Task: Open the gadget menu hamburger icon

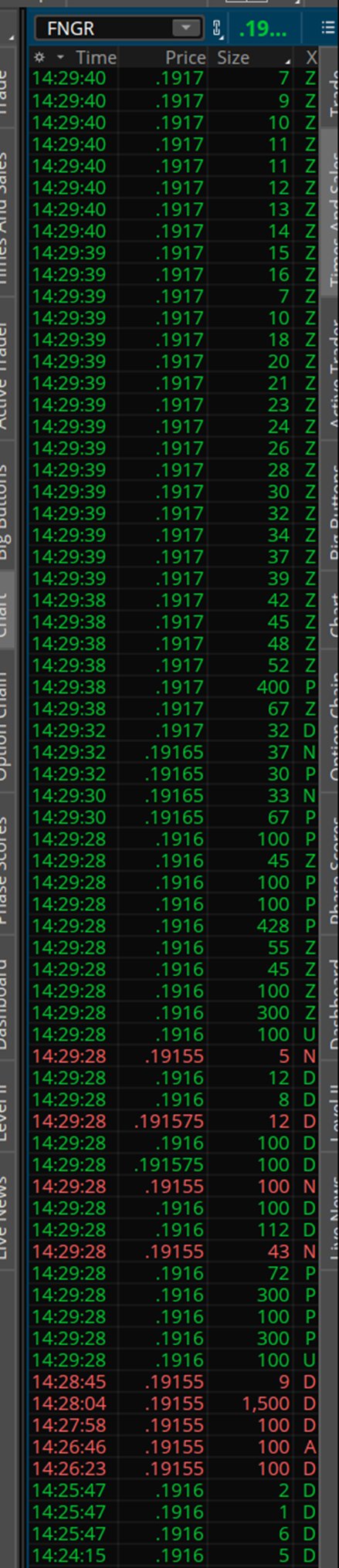Action: pos(327,29)
